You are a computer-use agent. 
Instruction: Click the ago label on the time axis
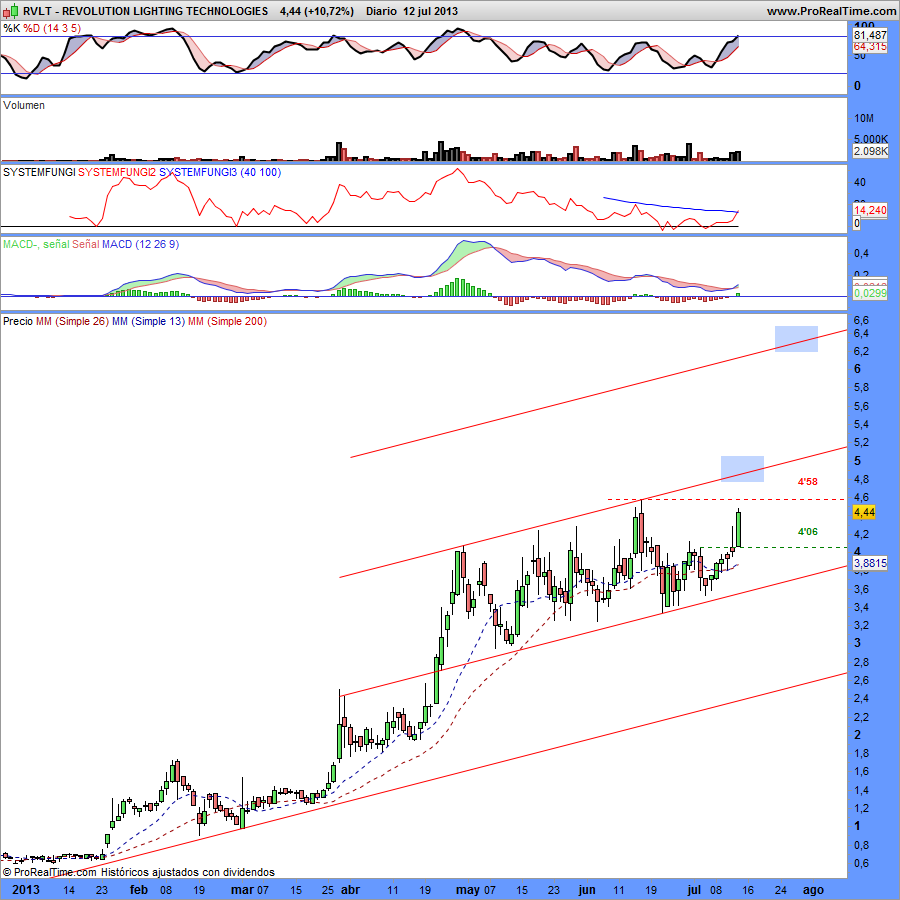(813, 890)
